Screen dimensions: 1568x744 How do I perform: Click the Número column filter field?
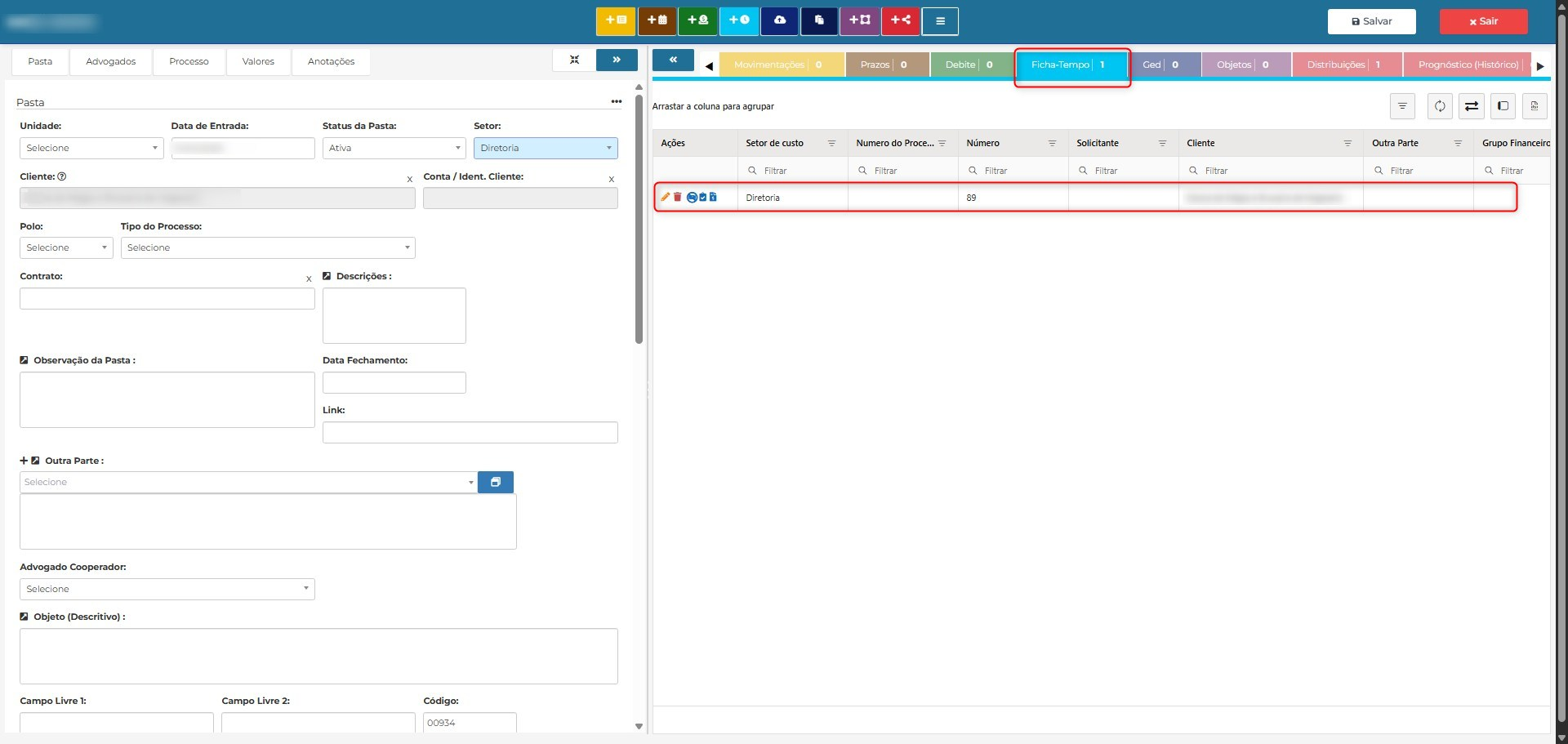(x=1013, y=171)
